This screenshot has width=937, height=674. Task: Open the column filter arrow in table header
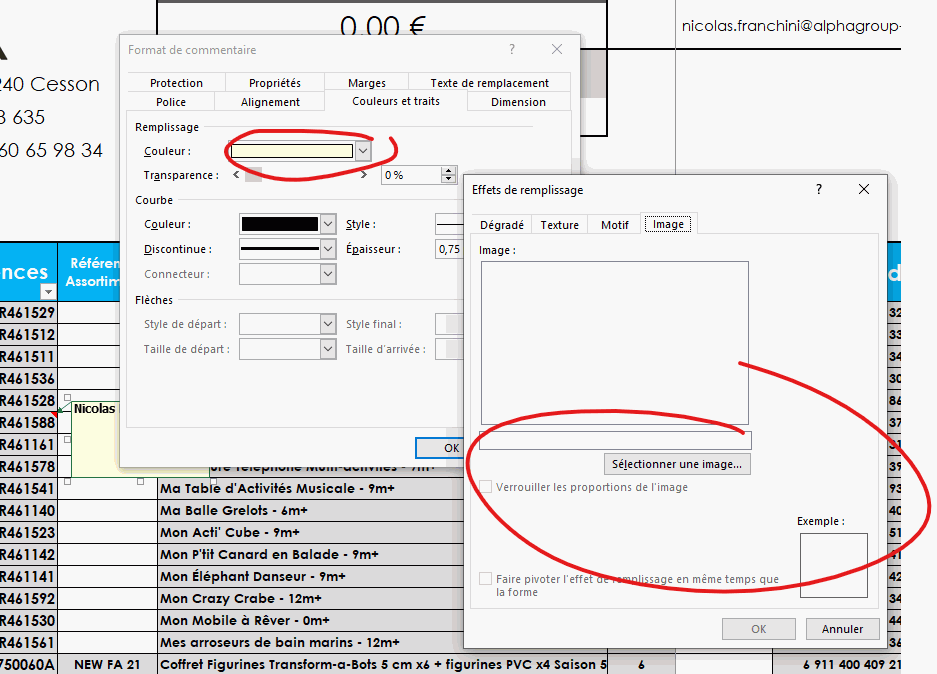(x=47, y=291)
